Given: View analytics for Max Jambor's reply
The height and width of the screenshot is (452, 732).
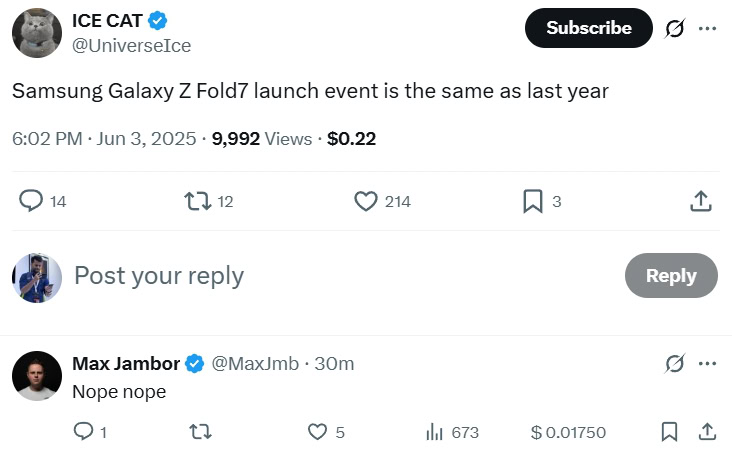Looking at the screenshot, I should pos(435,432).
